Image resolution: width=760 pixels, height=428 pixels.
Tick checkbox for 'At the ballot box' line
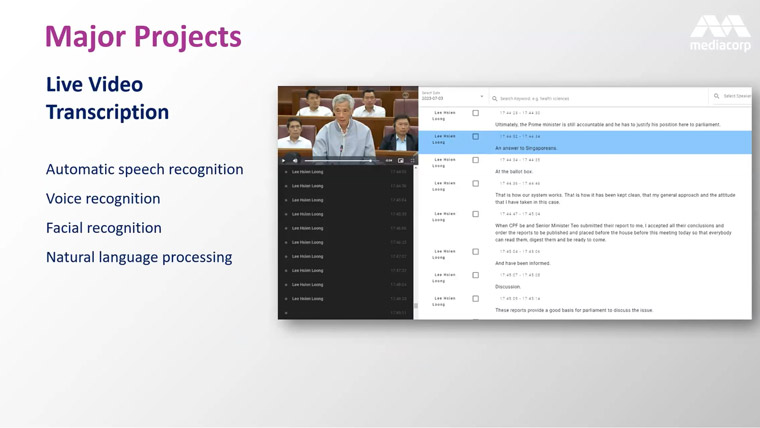[x=475, y=160]
